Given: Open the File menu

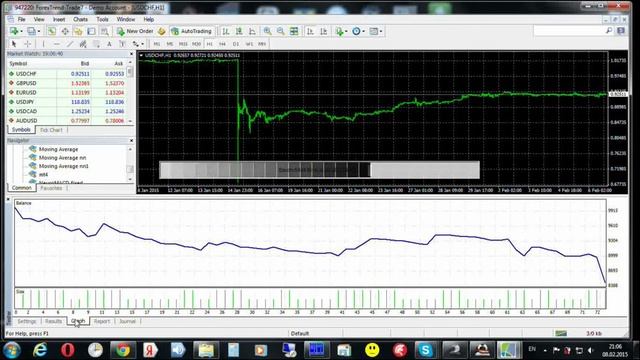Looking at the screenshot, I should [21, 19].
